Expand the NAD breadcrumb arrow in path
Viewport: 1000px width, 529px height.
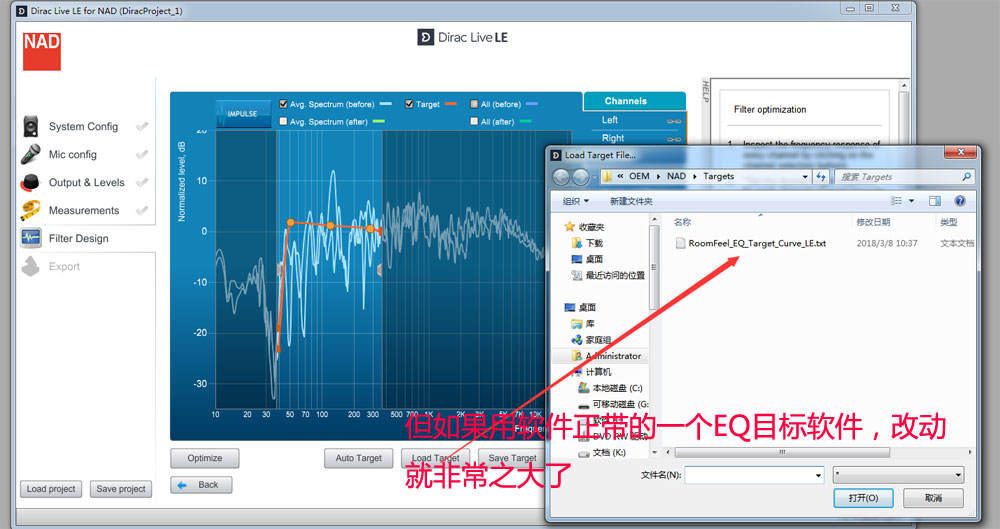coord(695,177)
